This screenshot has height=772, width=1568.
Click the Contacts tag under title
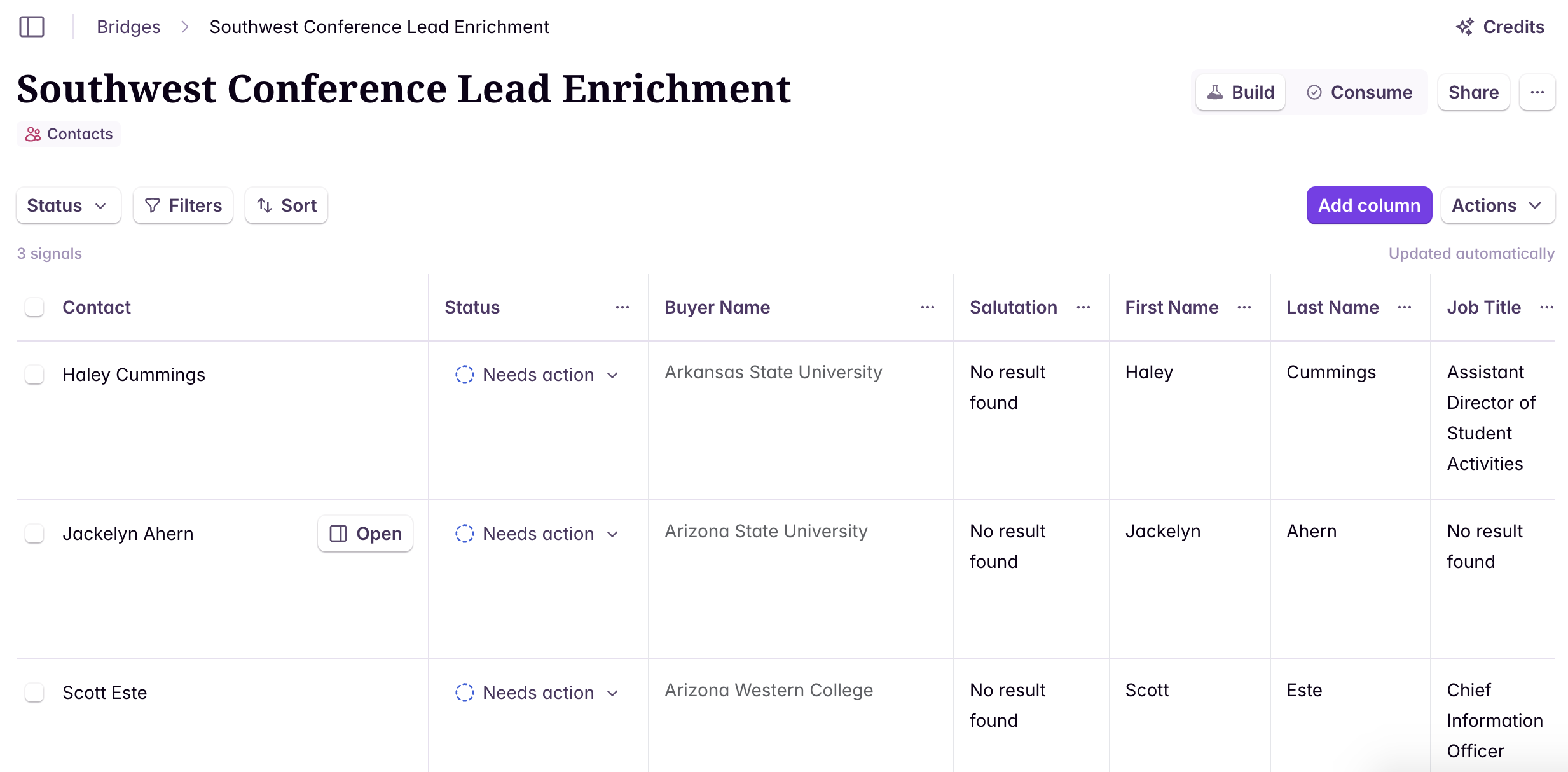click(69, 134)
